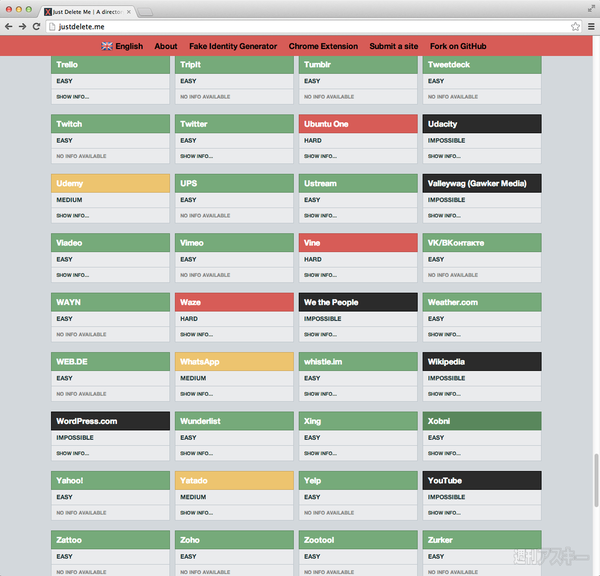Open the Fake Identity Generator link
Image resolution: width=600 pixels, height=576 pixels.
tap(233, 46)
